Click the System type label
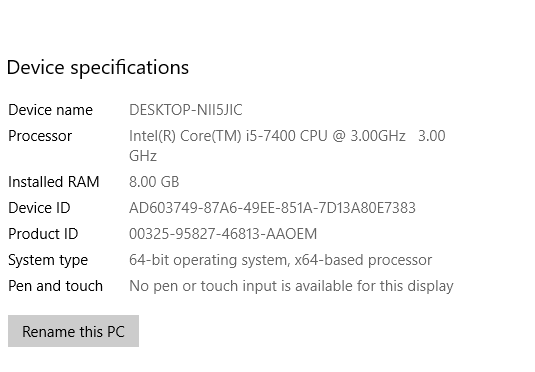This screenshot has width=535, height=372. 48,260
